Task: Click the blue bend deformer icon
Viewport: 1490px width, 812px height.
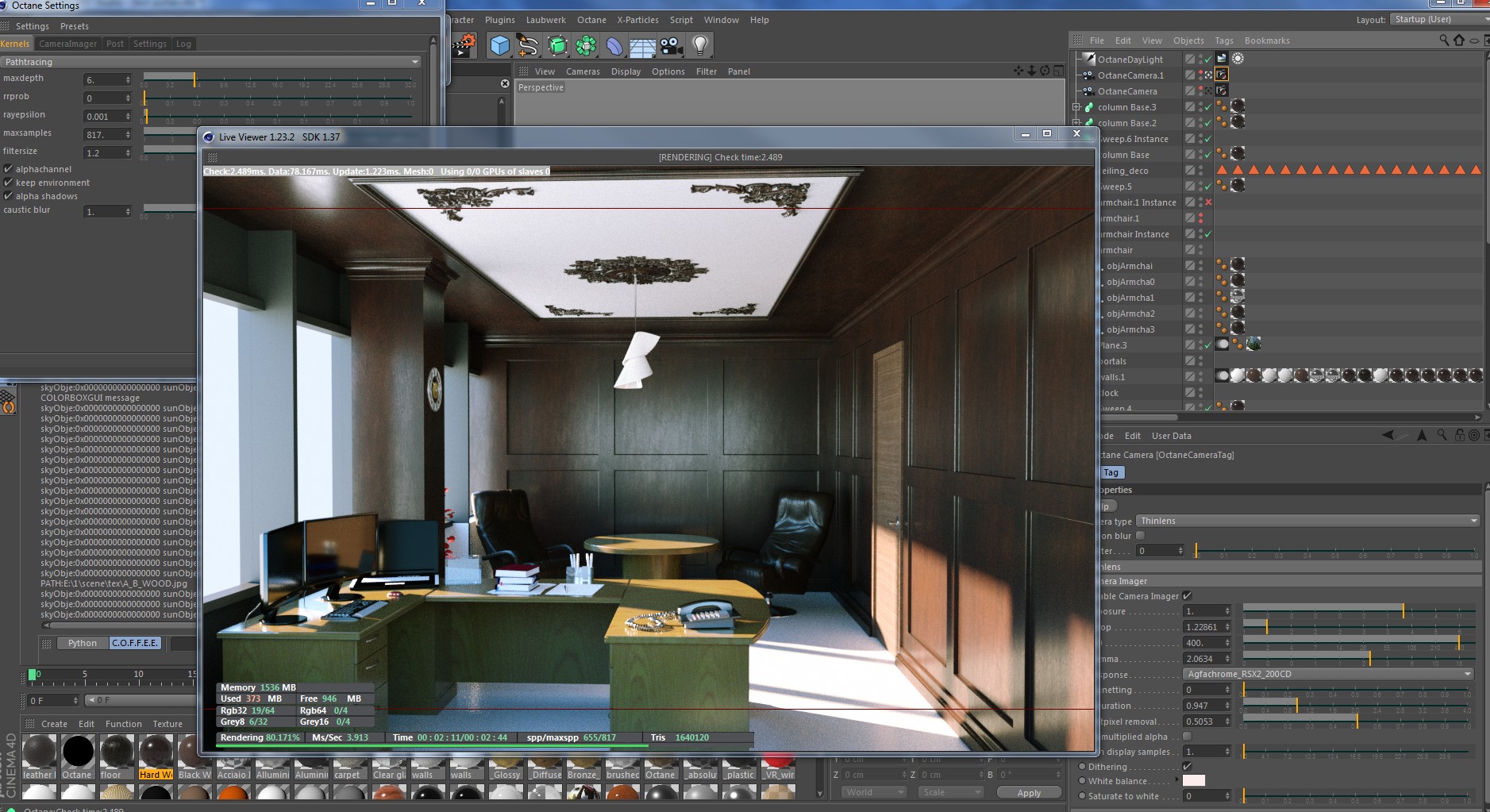Action: [x=615, y=46]
